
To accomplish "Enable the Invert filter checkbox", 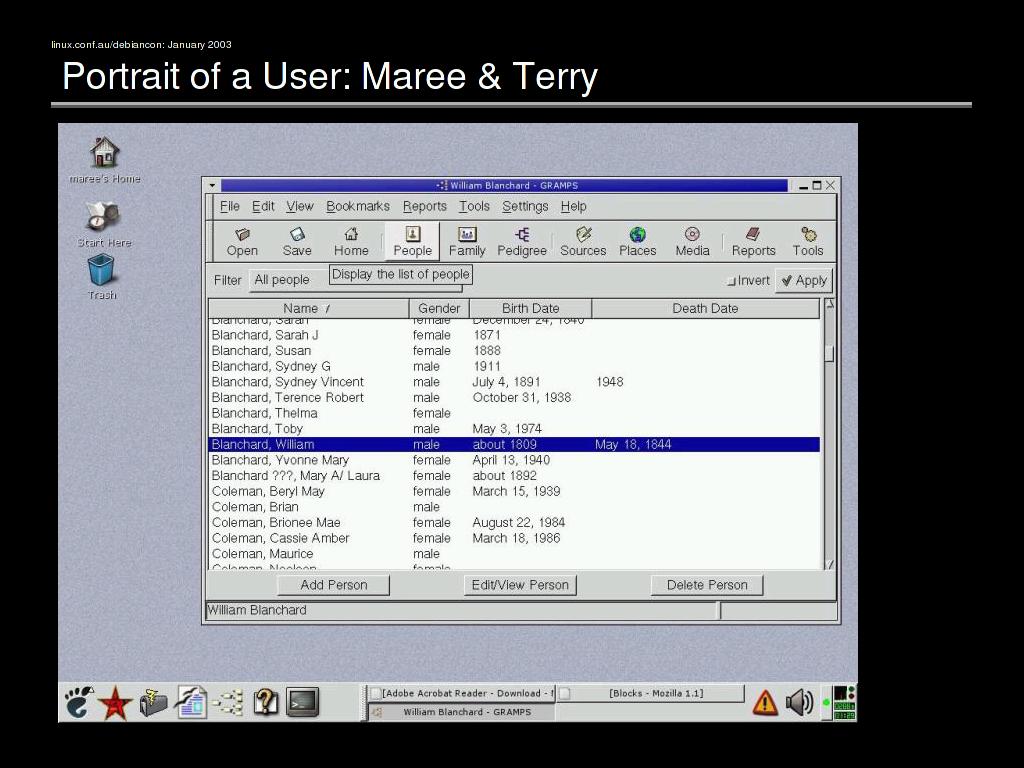I will [x=731, y=281].
